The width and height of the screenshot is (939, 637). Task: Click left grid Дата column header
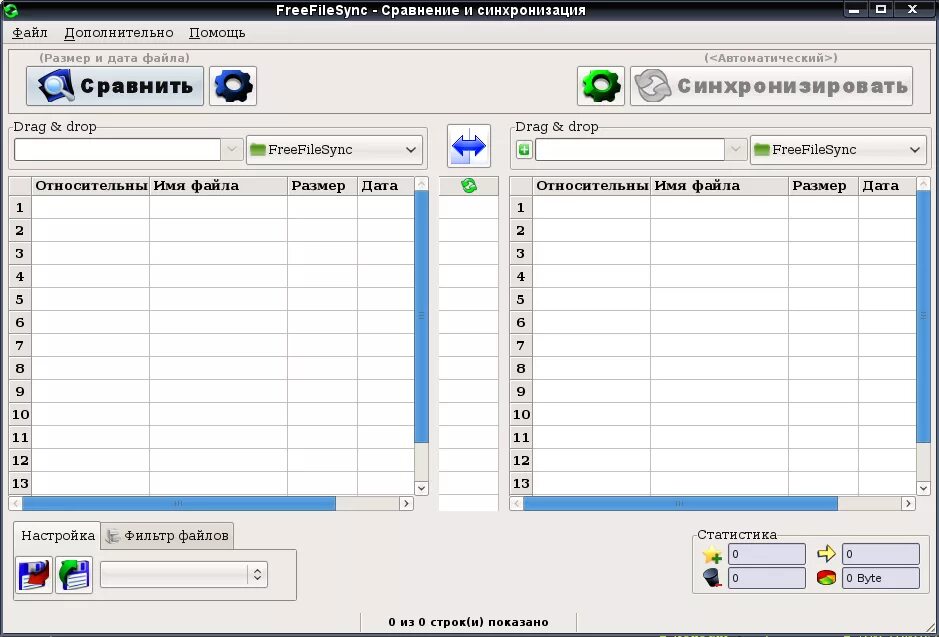386,186
